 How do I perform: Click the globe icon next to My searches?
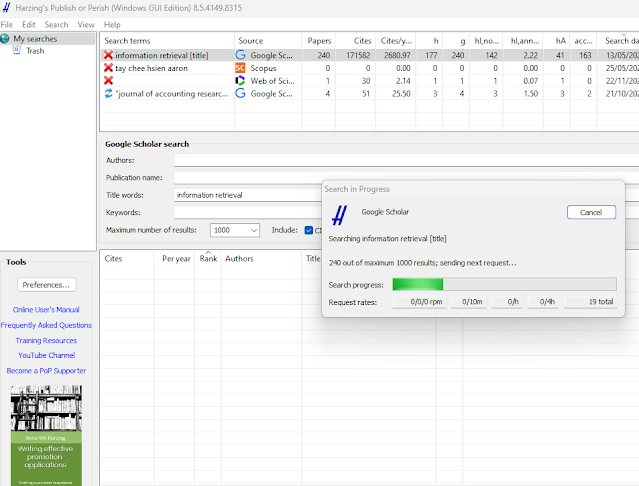tap(5, 39)
